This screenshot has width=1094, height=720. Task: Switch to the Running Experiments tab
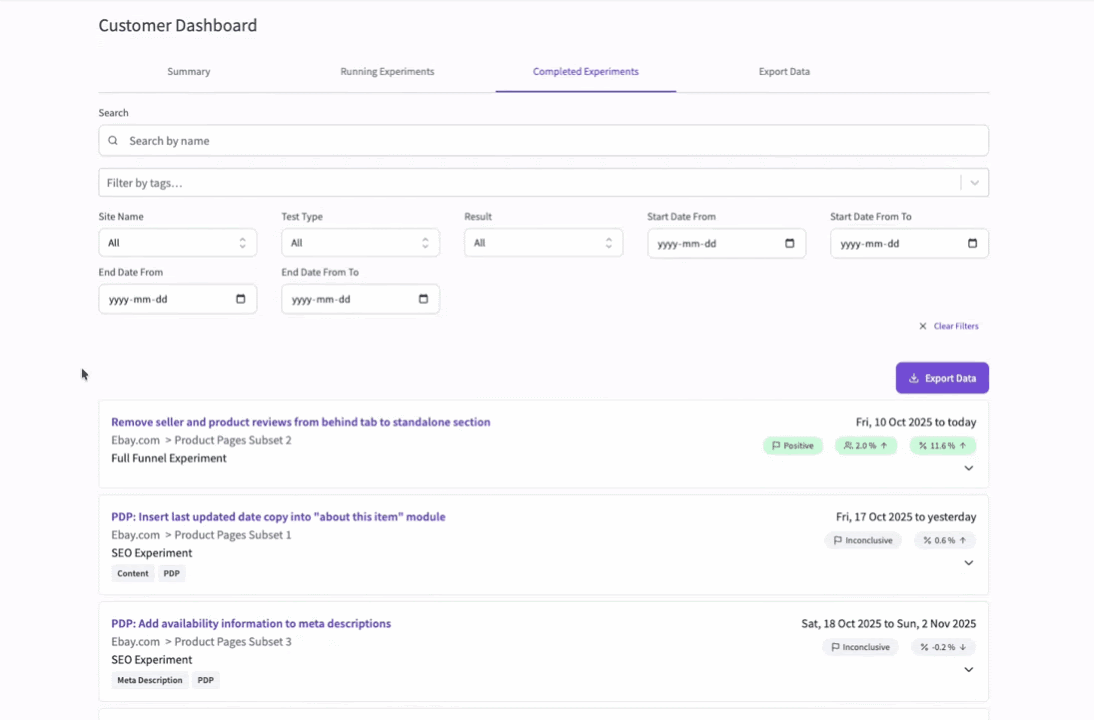pos(387,72)
